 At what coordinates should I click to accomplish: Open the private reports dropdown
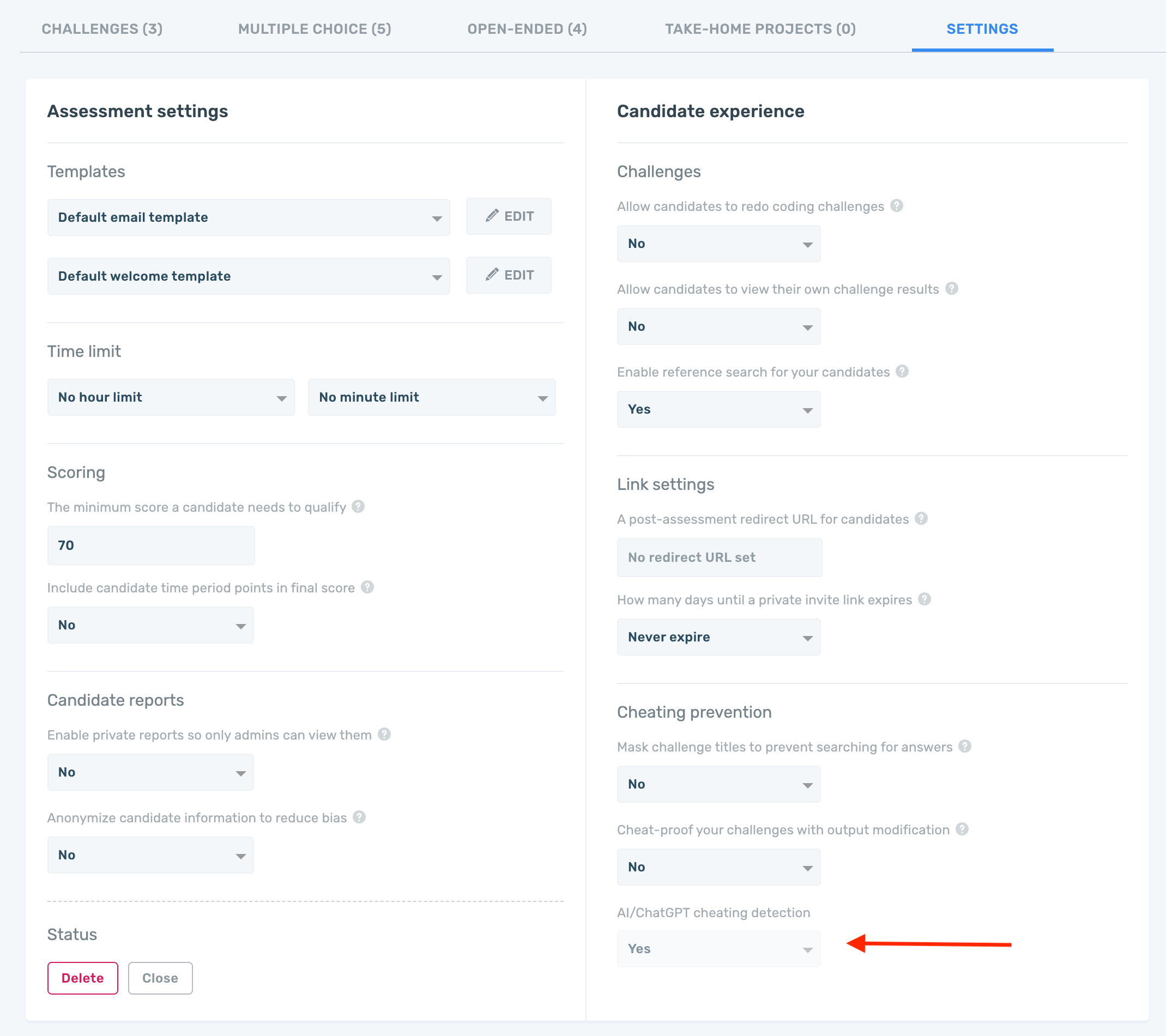click(150, 772)
